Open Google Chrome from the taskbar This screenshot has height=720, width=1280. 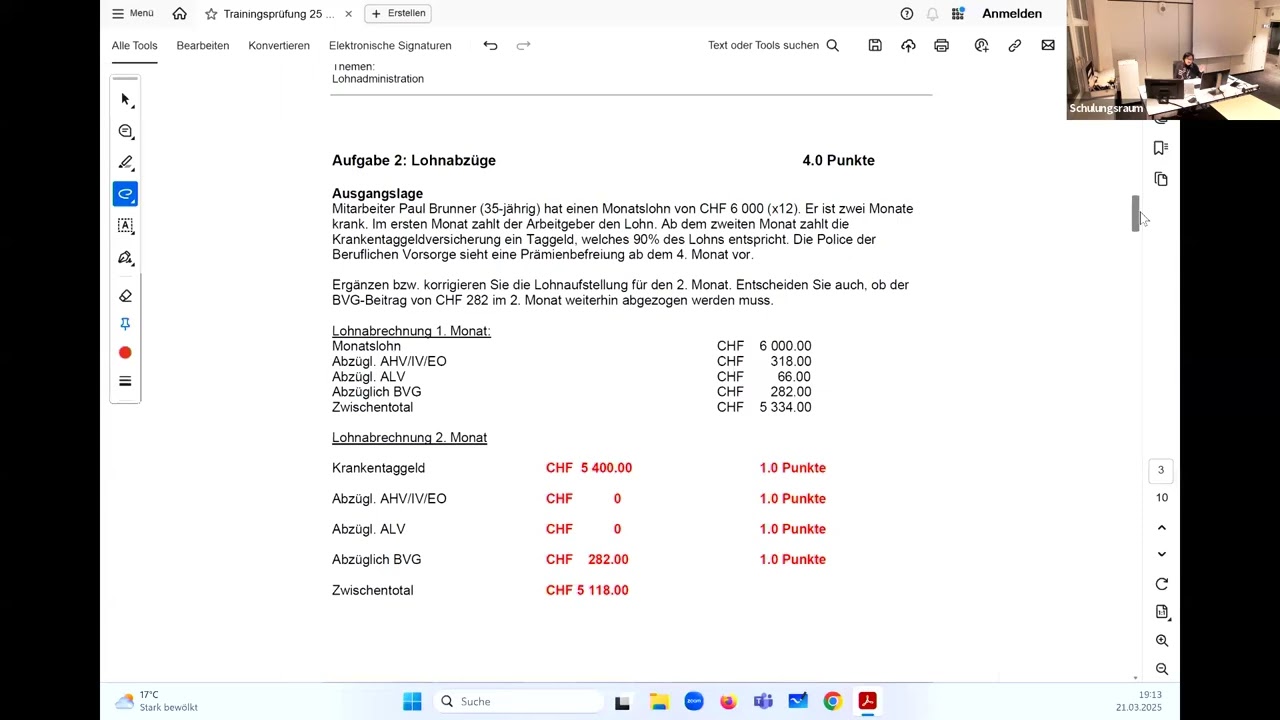tap(832, 701)
